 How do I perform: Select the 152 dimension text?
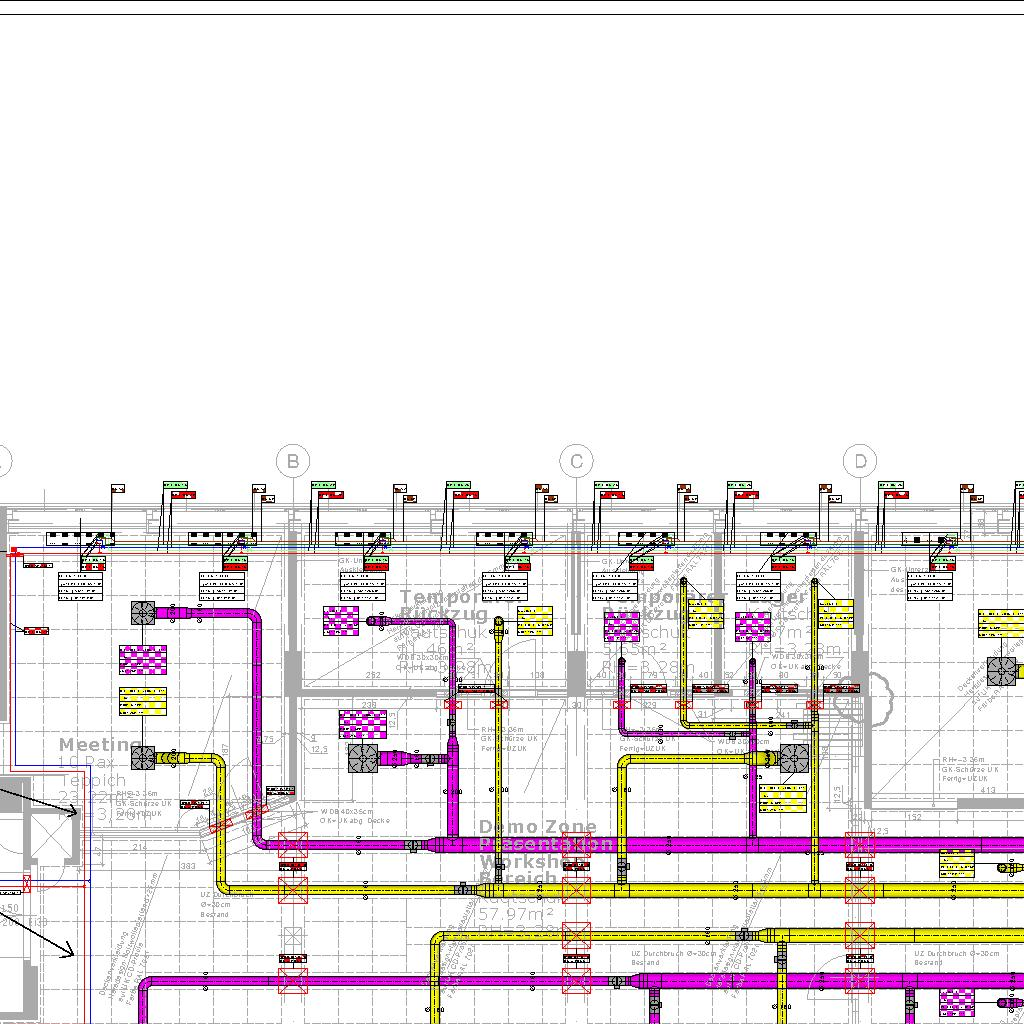[913, 817]
